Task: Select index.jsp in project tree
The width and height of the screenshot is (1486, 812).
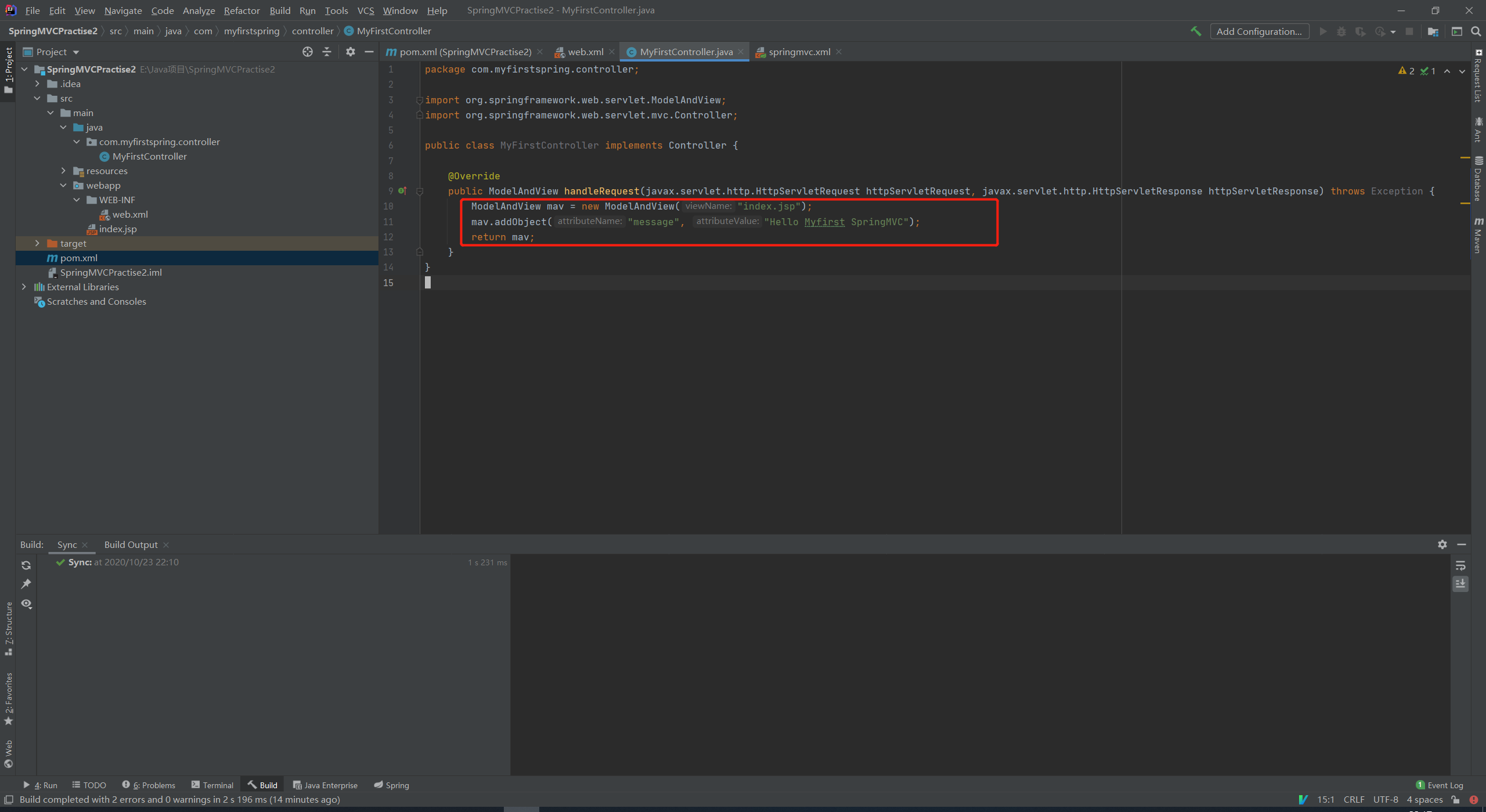Action: point(118,229)
